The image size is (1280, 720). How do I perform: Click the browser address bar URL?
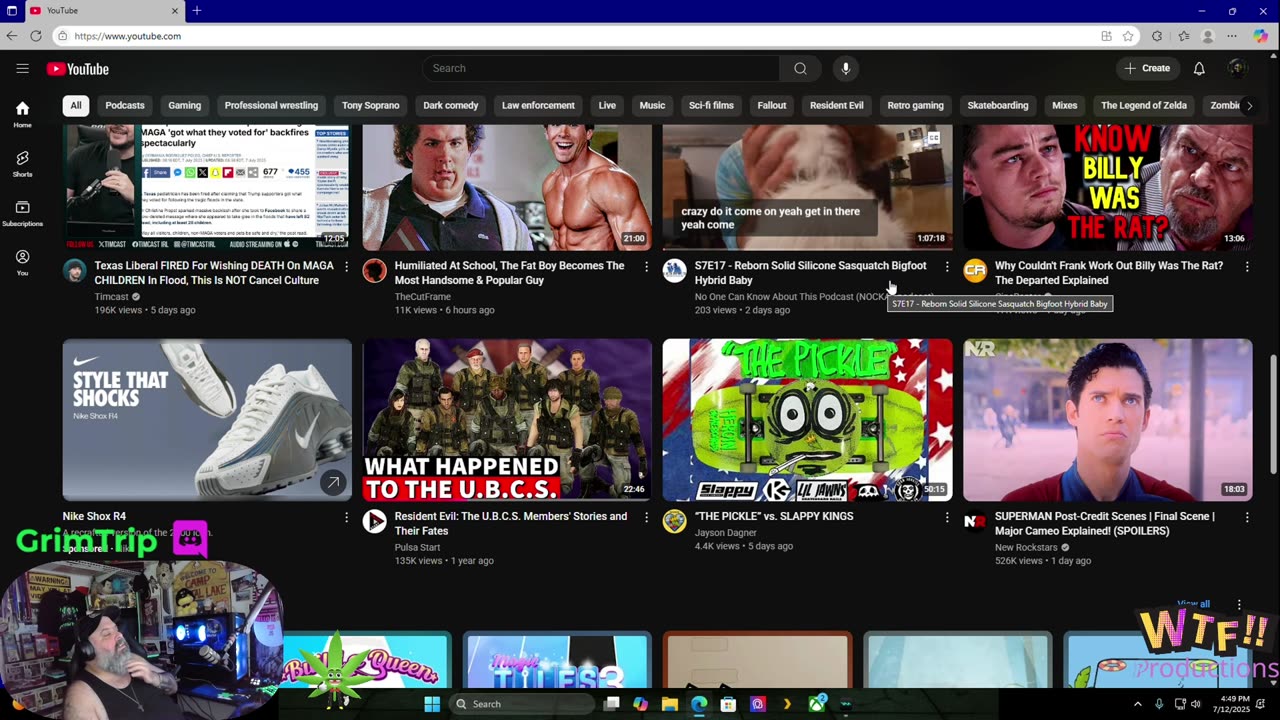(127, 36)
